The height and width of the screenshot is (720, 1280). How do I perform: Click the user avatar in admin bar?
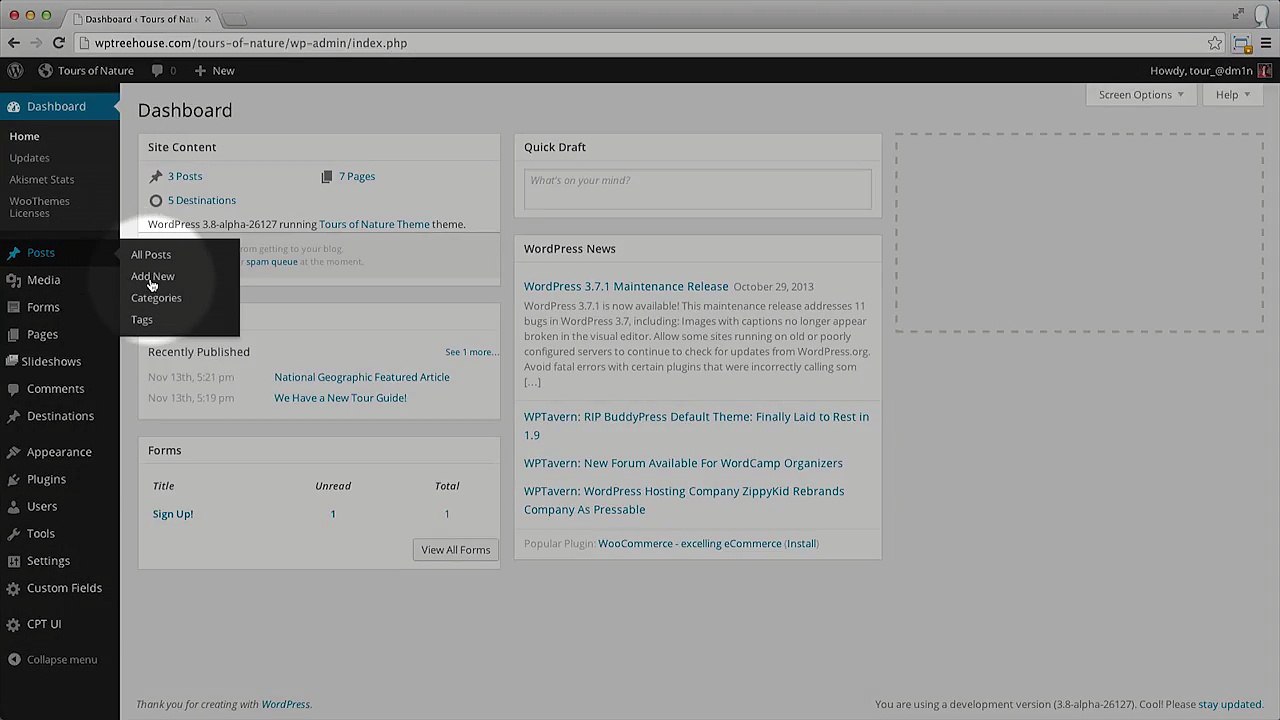point(1265,71)
